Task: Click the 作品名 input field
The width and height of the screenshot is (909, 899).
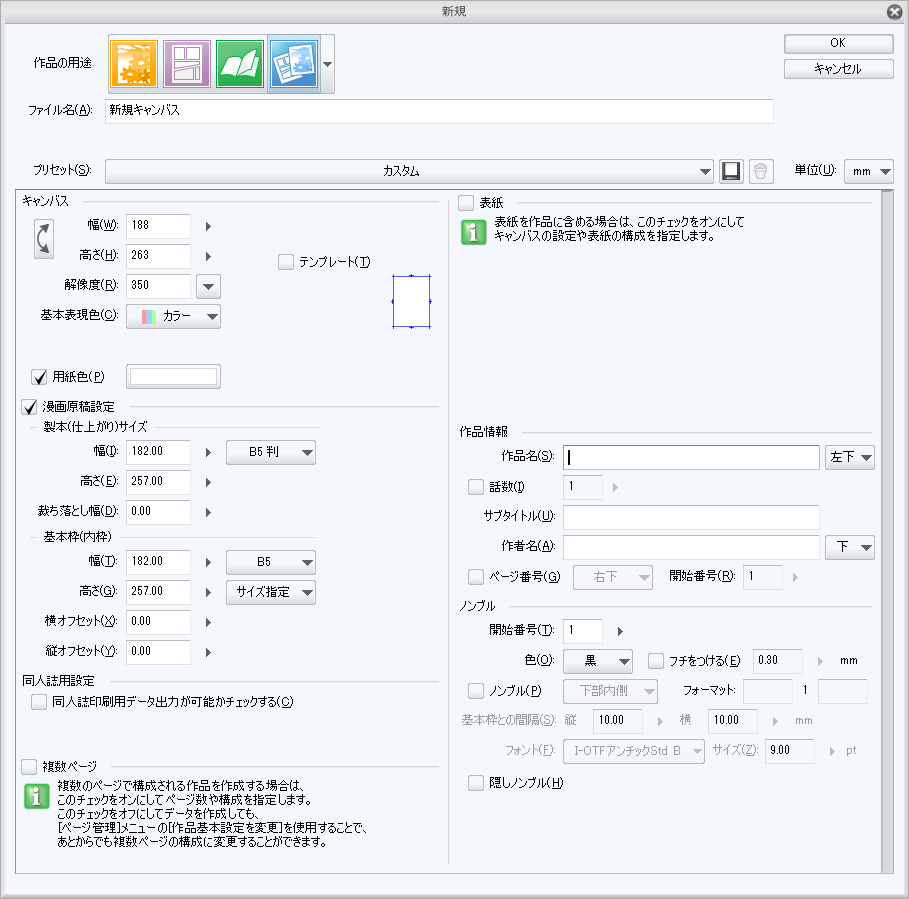Action: point(691,457)
